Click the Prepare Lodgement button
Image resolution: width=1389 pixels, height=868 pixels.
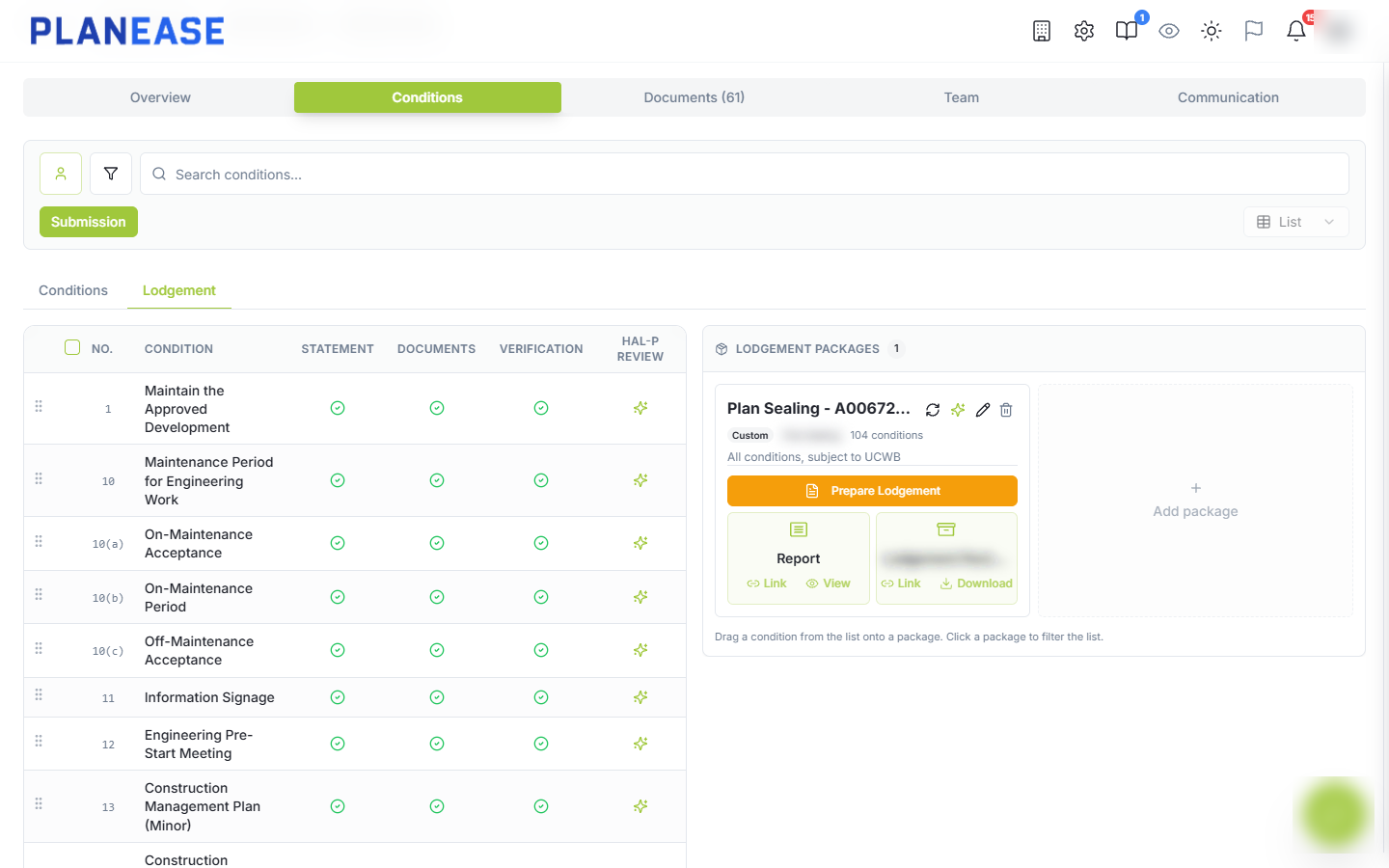point(872,491)
